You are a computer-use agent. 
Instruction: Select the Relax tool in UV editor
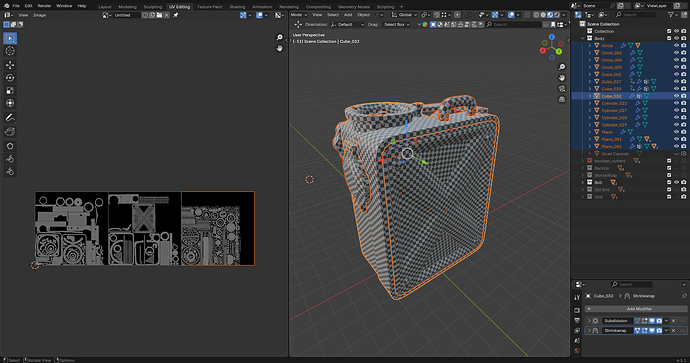(10, 159)
